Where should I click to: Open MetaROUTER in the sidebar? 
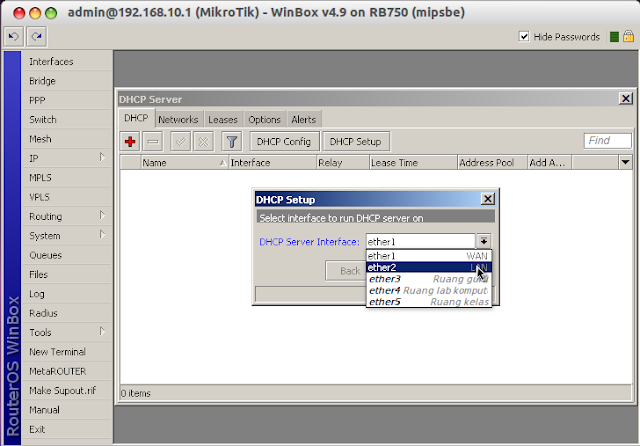coord(67,371)
